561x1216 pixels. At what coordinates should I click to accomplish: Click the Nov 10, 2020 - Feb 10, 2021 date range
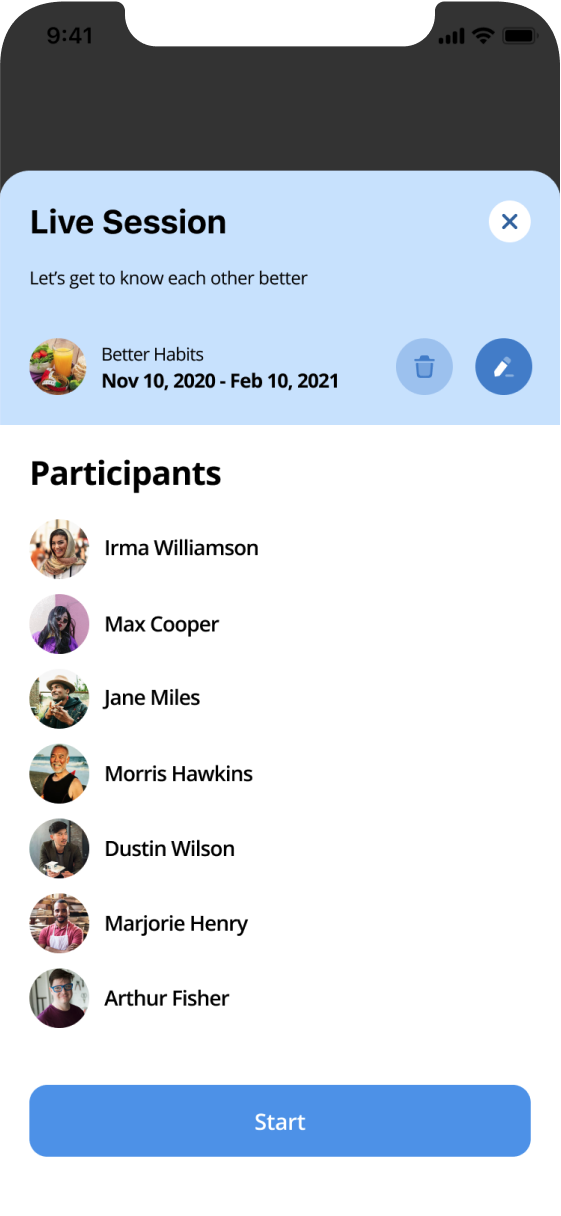[x=220, y=381]
